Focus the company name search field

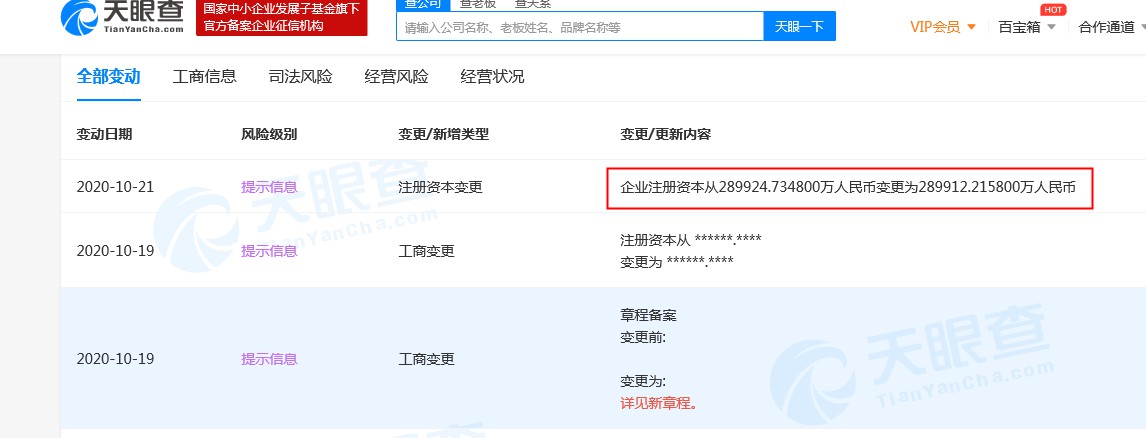[x=580, y=27]
